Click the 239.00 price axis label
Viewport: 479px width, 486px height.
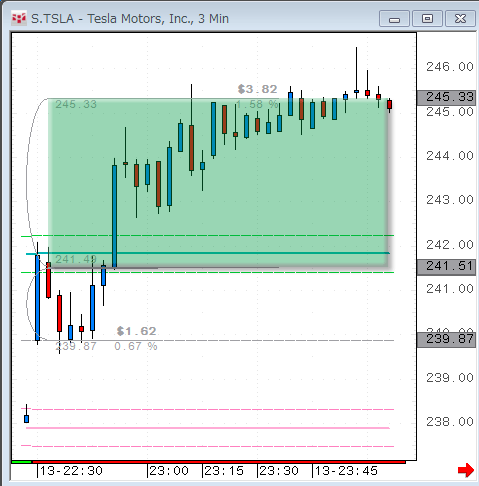(450, 378)
